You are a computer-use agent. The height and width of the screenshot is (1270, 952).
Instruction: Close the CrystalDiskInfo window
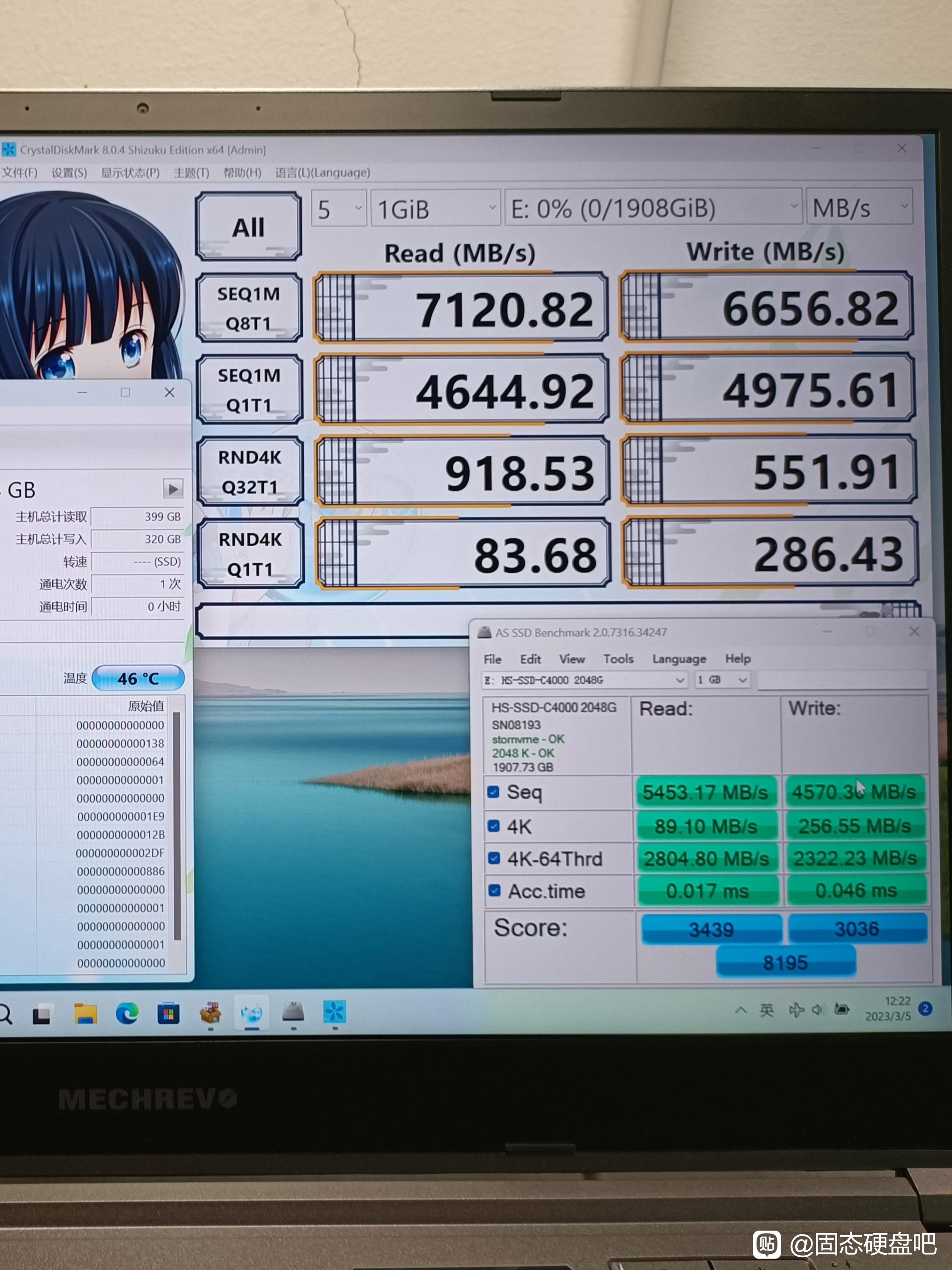tap(169, 392)
